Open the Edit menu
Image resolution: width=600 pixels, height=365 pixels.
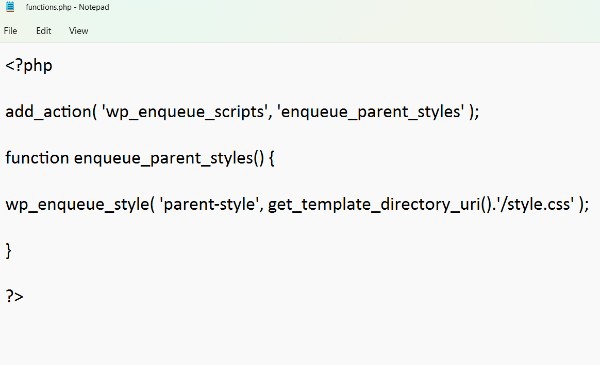tap(44, 31)
